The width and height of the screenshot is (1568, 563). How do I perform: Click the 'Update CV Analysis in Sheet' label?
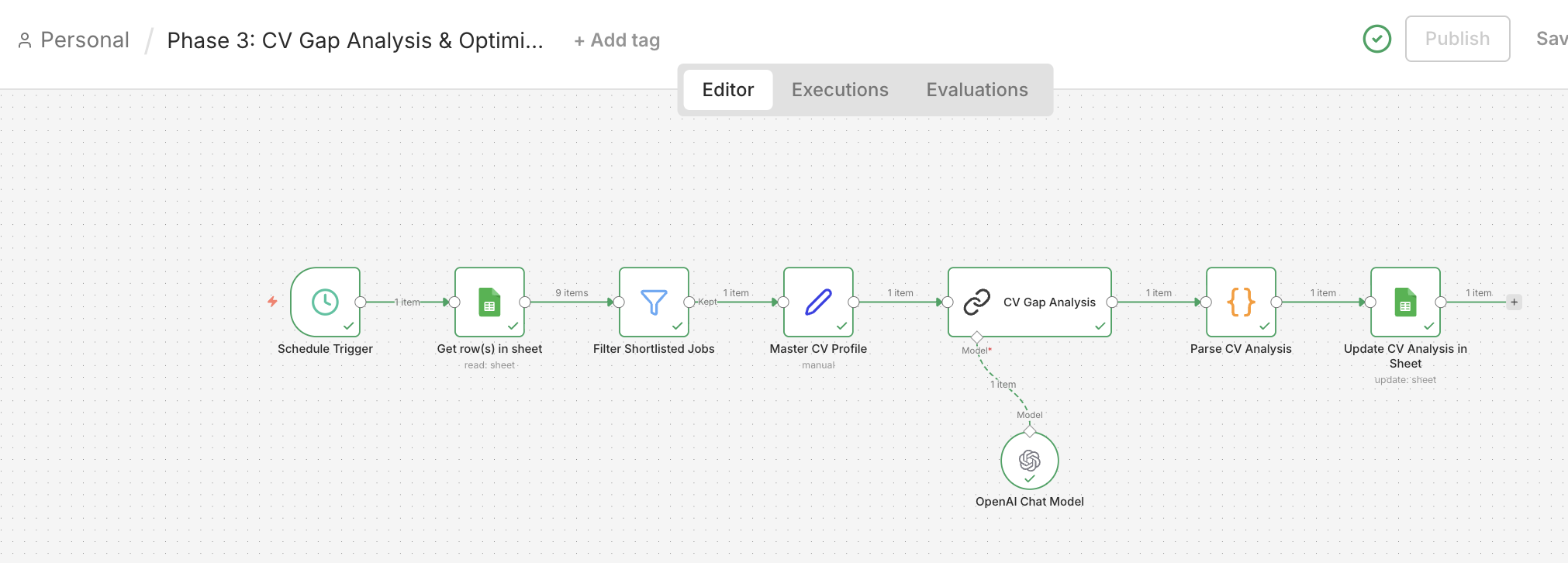point(1405,356)
